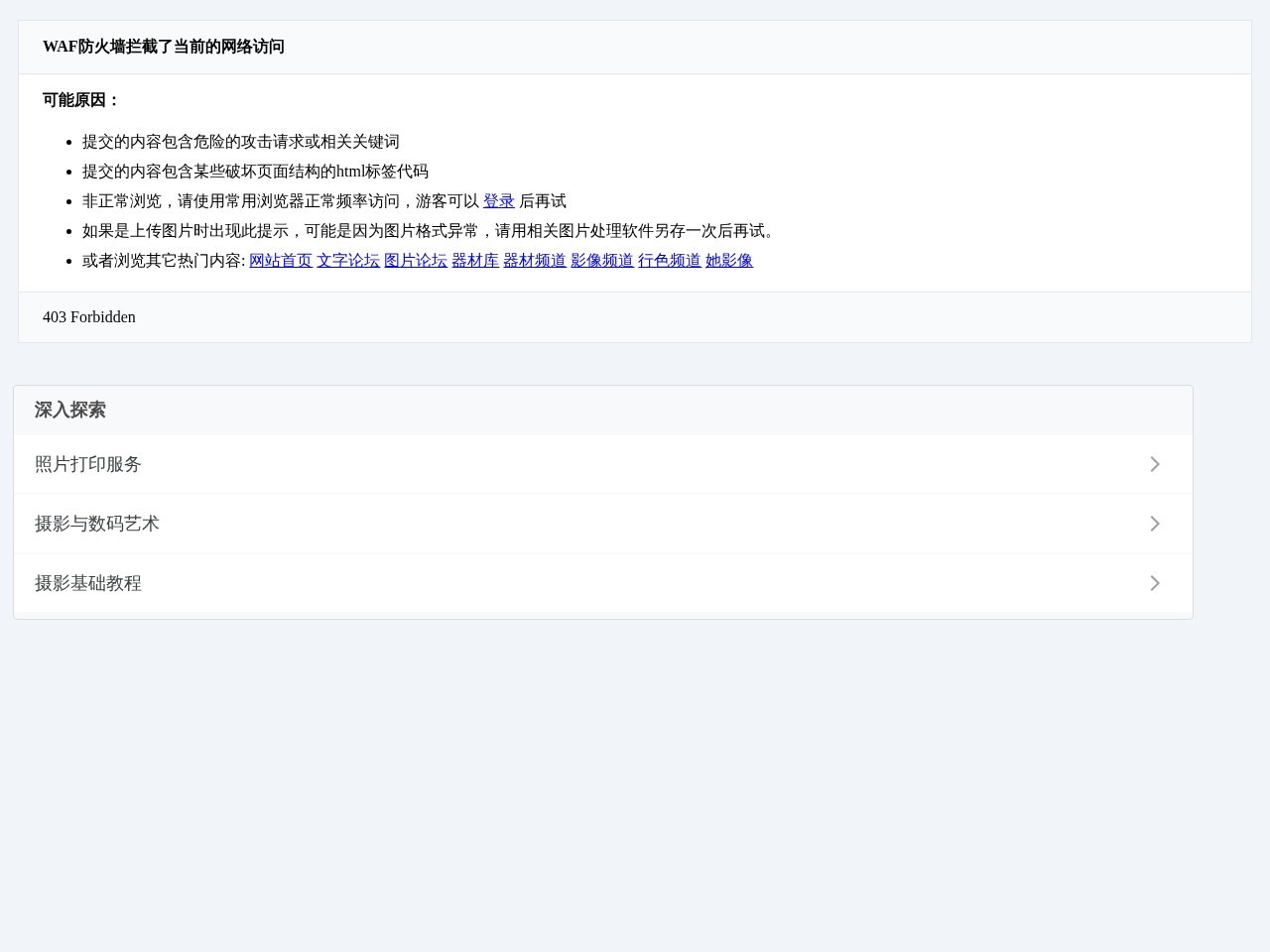Viewport: 1270px width, 952px height.
Task: Click chevron arrow beside 摄影与数码艺术
Action: 1155,524
